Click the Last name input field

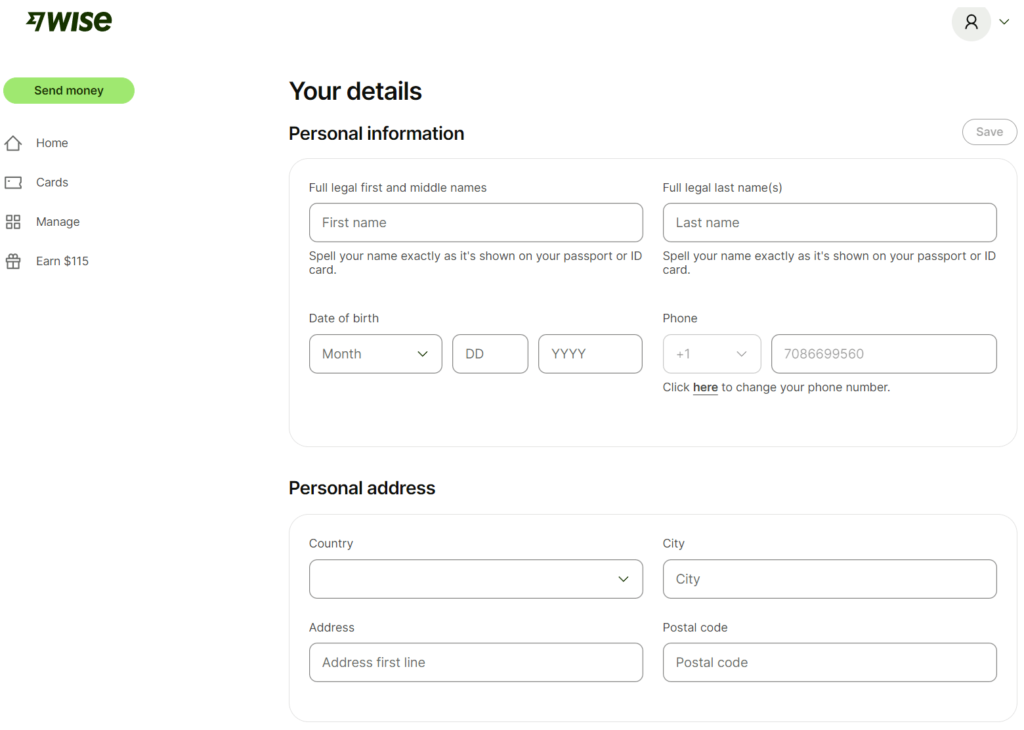pyautogui.click(x=829, y=222)
